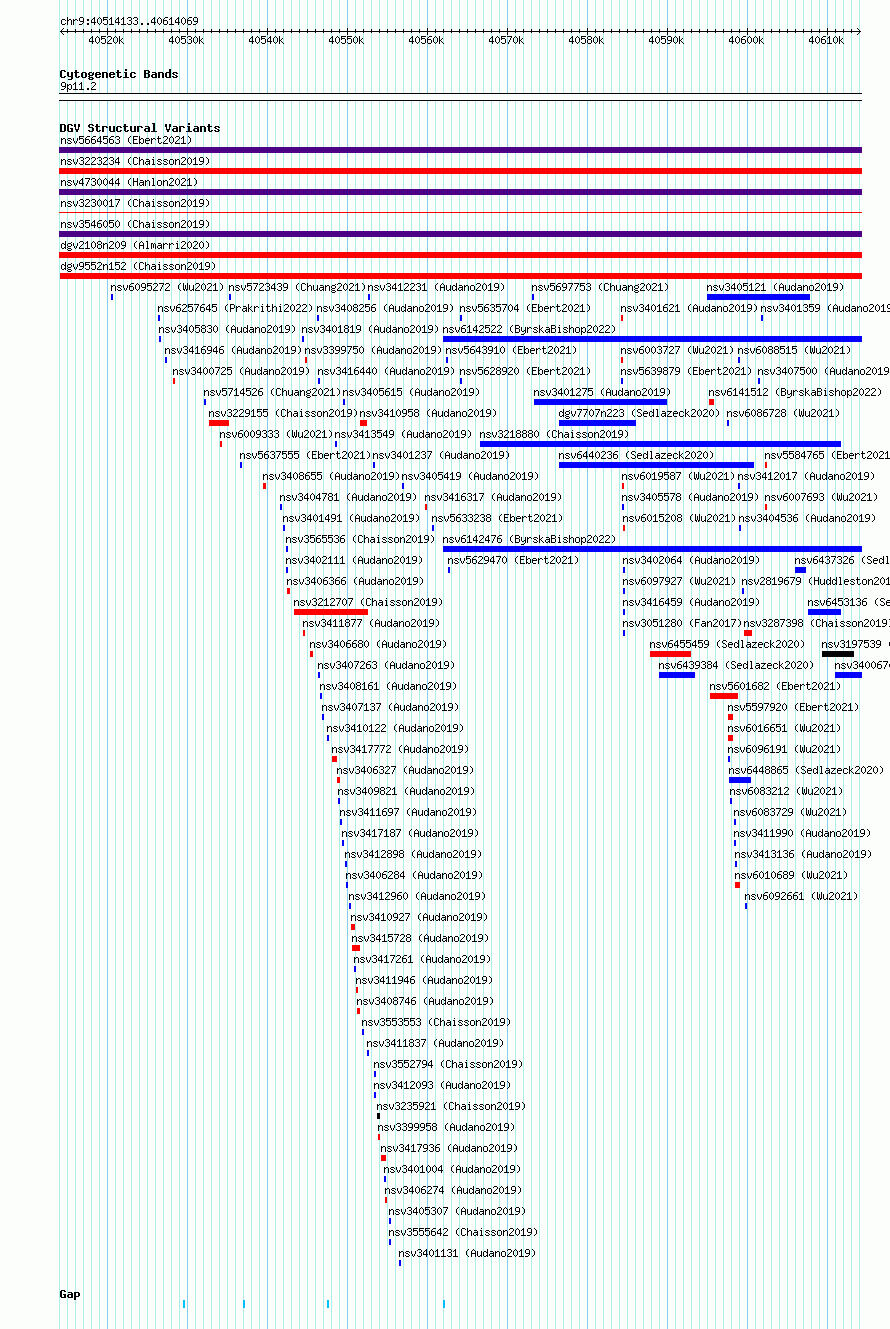Viewport: 890px width, 1329px height.
Task: Click nsv5635704 (Ebert2021) label
Action: tap(525, 309)
